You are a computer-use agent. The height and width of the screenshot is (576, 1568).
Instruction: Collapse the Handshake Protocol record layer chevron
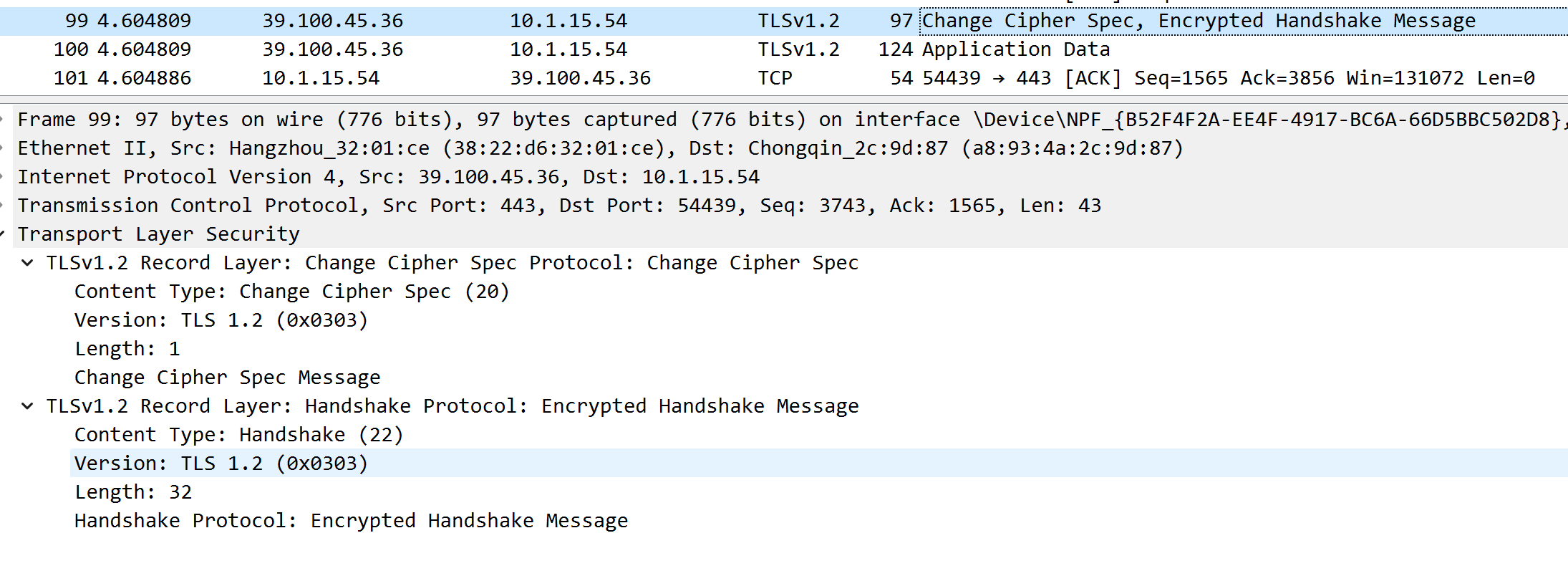(28, 406)
